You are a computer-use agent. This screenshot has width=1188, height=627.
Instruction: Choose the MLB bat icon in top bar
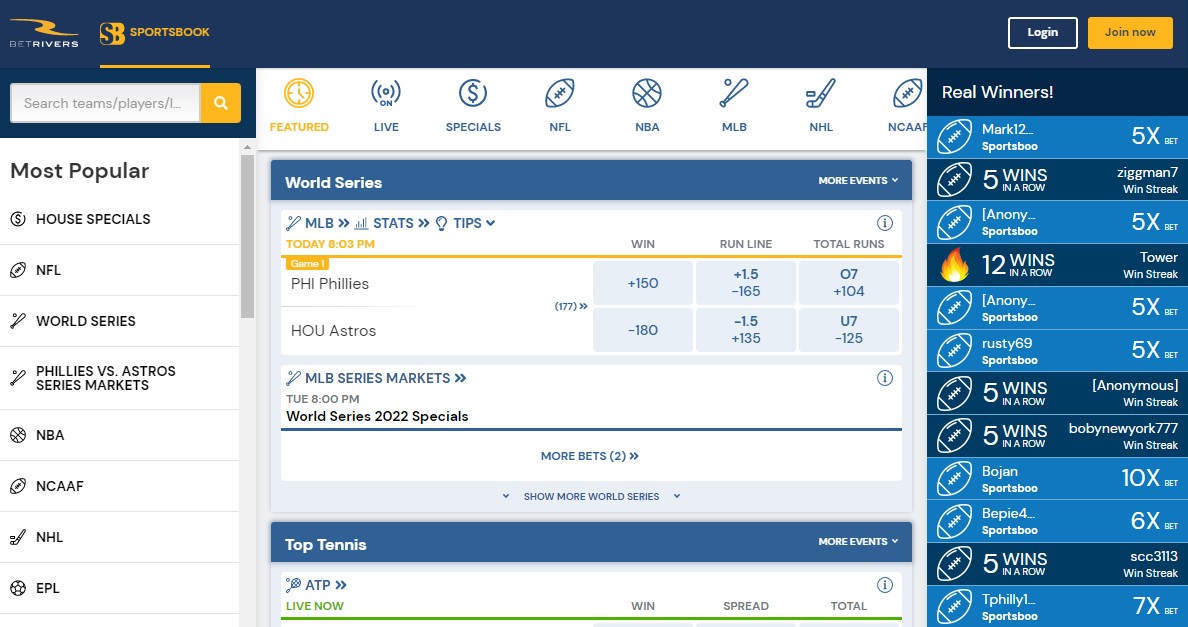coord(734,94)
